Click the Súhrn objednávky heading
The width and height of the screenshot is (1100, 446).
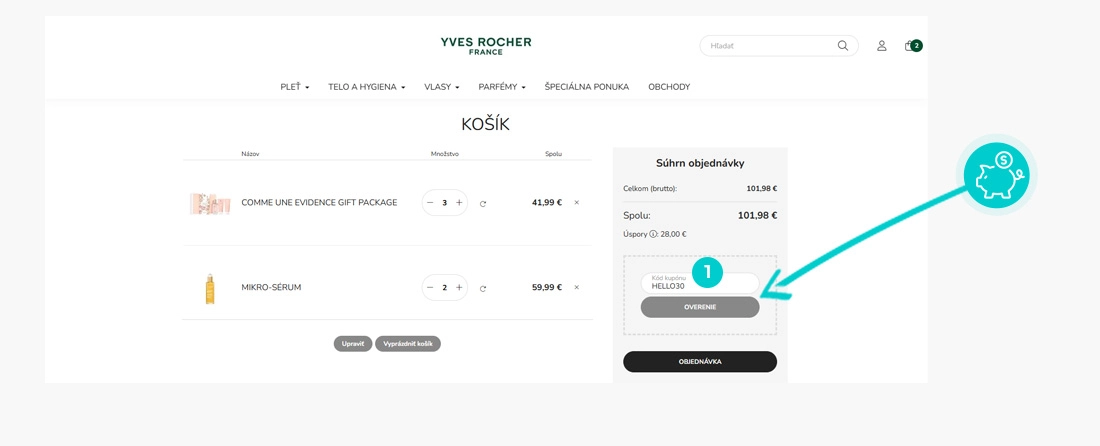699,163
